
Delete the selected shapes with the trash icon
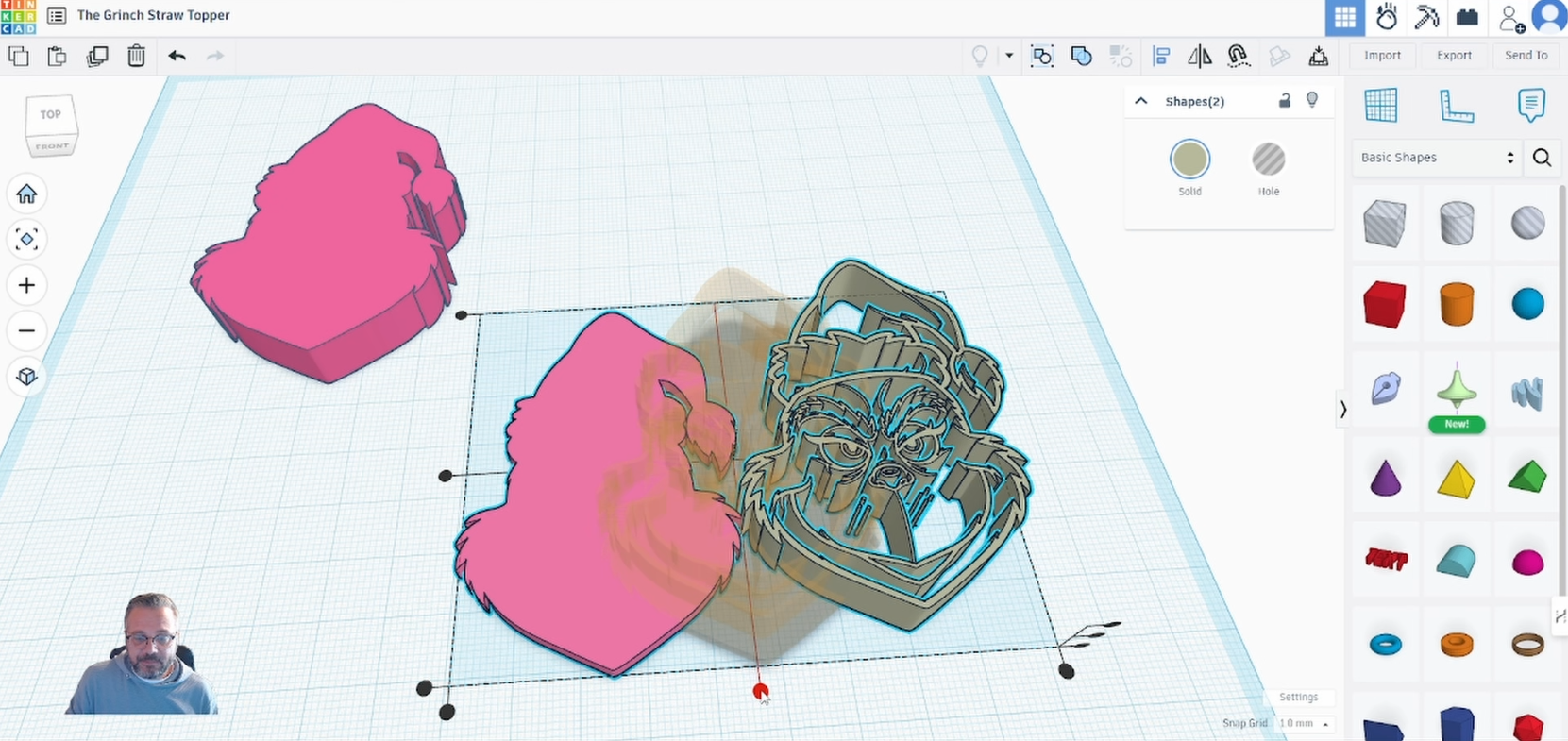pos(136,57)
